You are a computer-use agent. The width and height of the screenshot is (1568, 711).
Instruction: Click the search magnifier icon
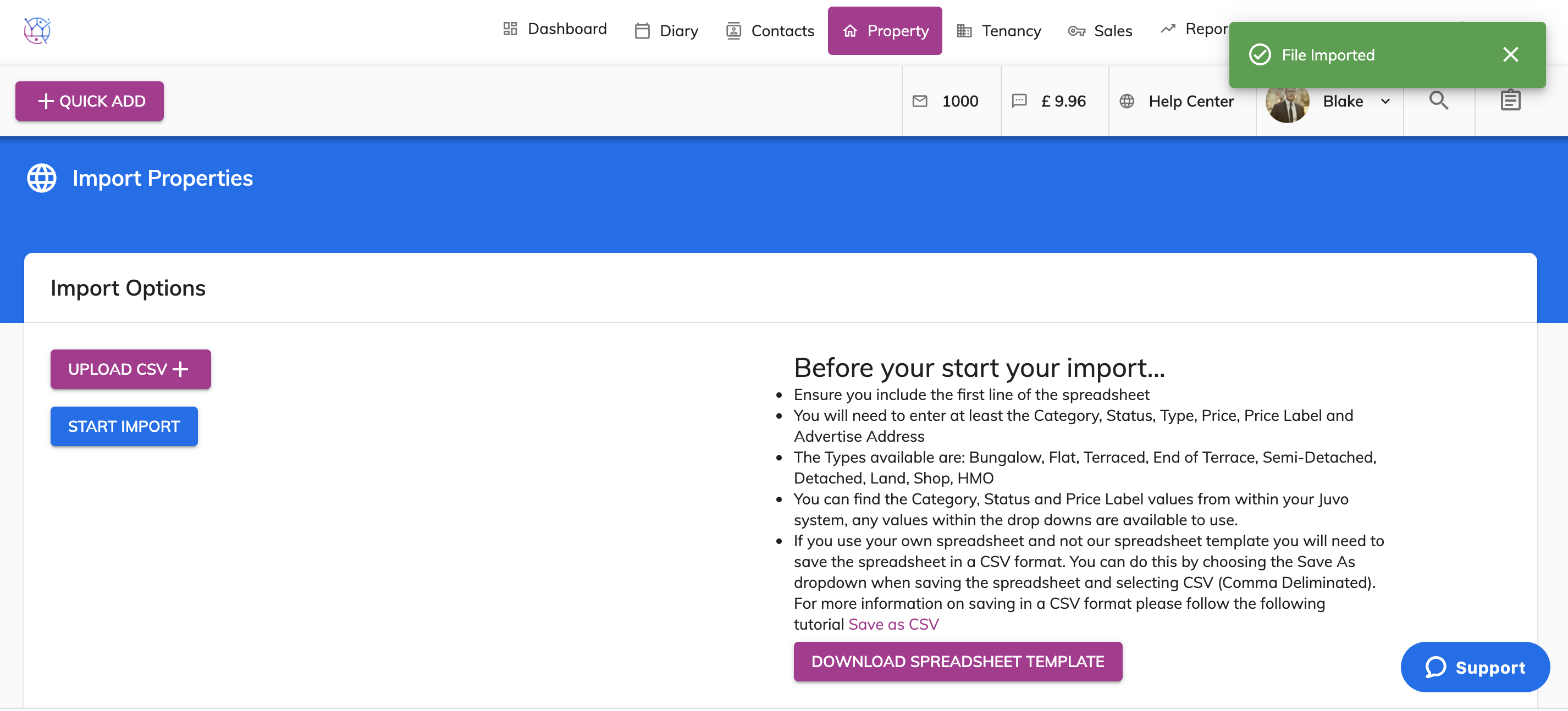pyautogui.click(x=1438, y=101)
